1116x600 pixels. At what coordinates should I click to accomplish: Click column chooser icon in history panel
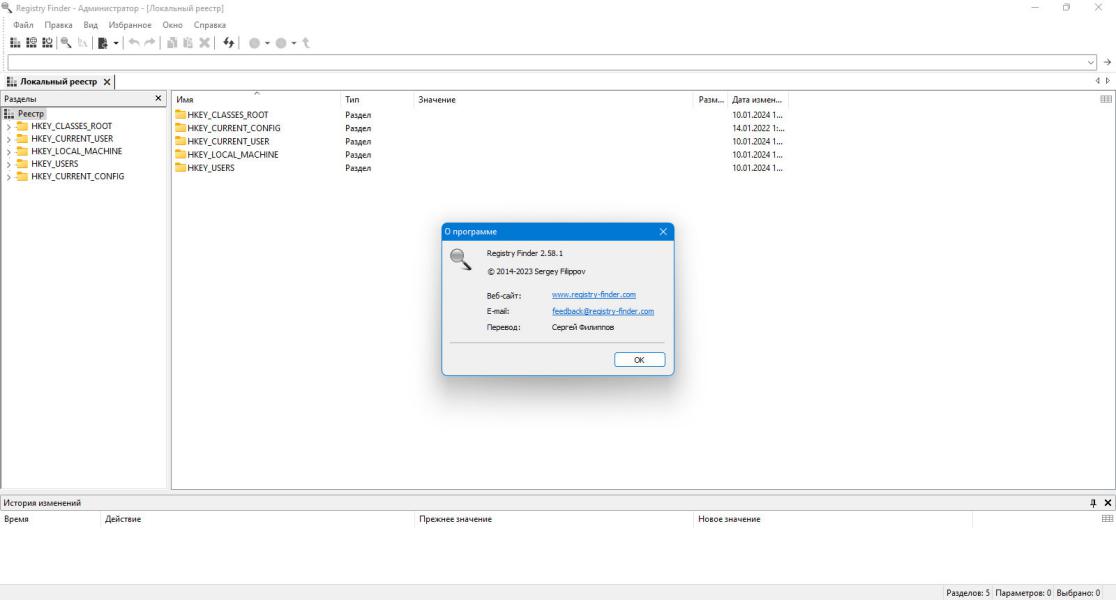click(x=1107, y=519)
